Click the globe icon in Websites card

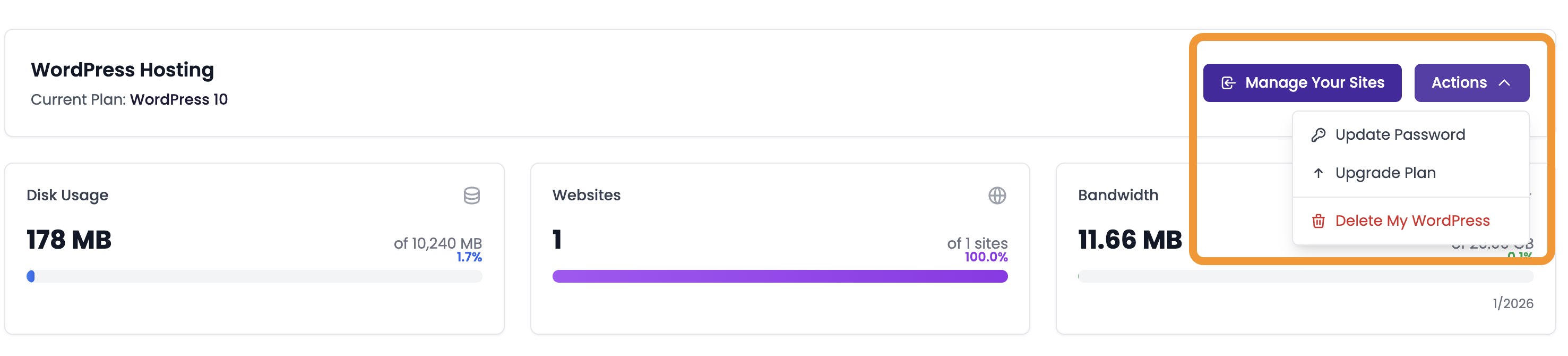point(997,196)
